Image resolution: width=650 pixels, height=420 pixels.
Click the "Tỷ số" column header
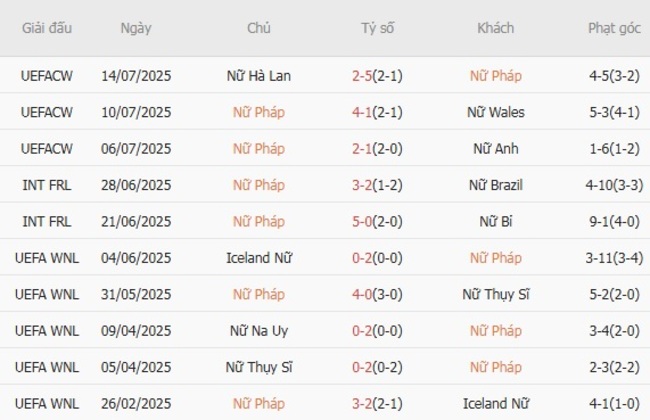tap(378, 28)
